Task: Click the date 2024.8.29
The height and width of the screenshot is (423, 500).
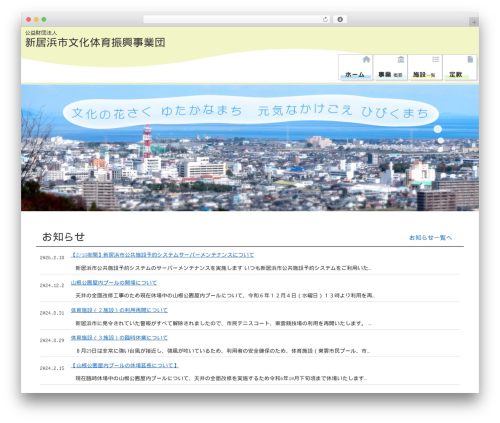Action: click(x=52, y=341)
